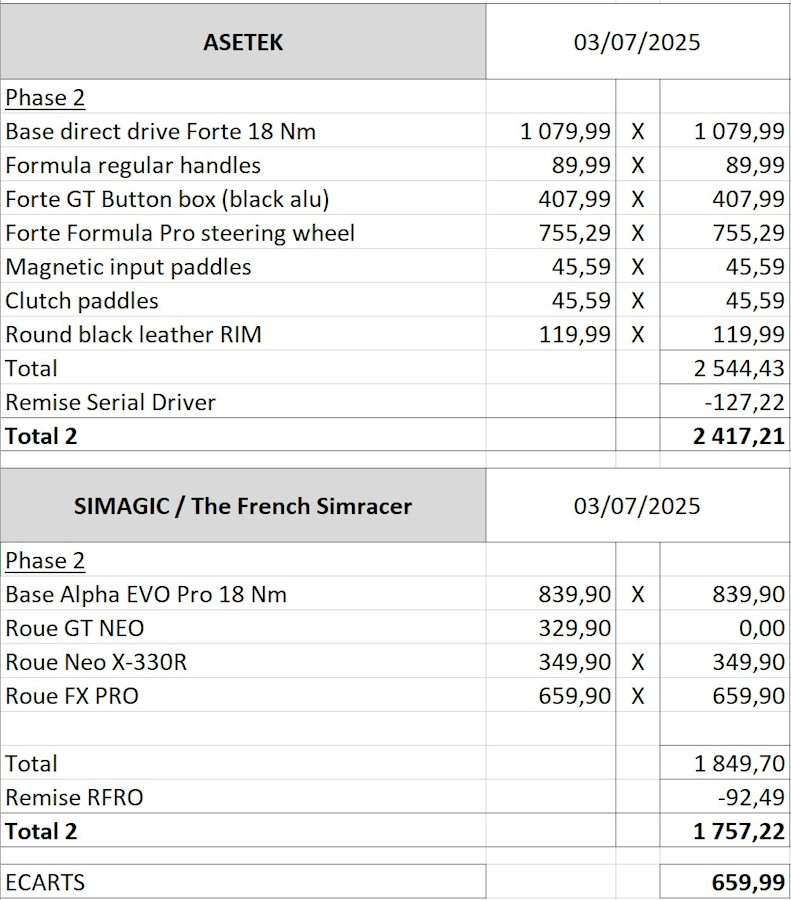Image resolution: width=791 pixels, height=900 pixels.
Task: Click the X mark for Clutch paddles
Action: [x=637, y=301]
